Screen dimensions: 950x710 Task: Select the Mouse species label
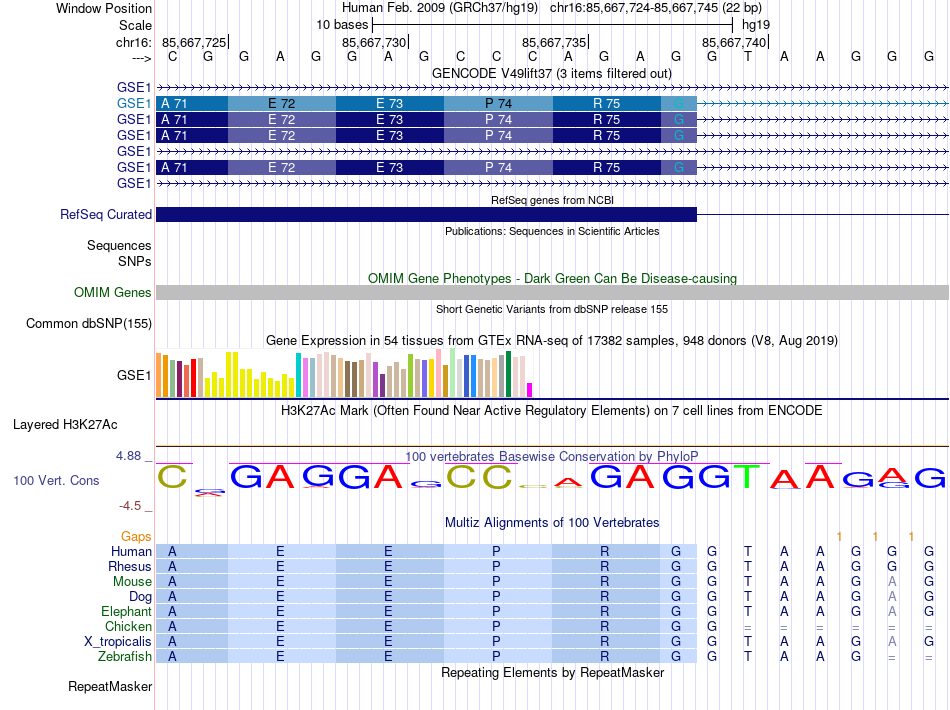click(x=132, y=582)
